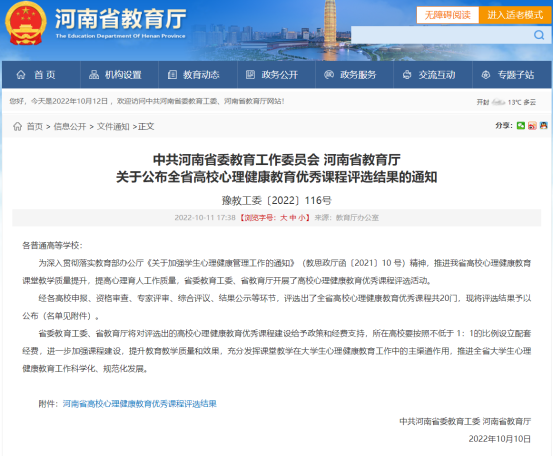Screen dimensions: 554x457
Task: Share via the green WeChat icon
Action: click(520, 125)
